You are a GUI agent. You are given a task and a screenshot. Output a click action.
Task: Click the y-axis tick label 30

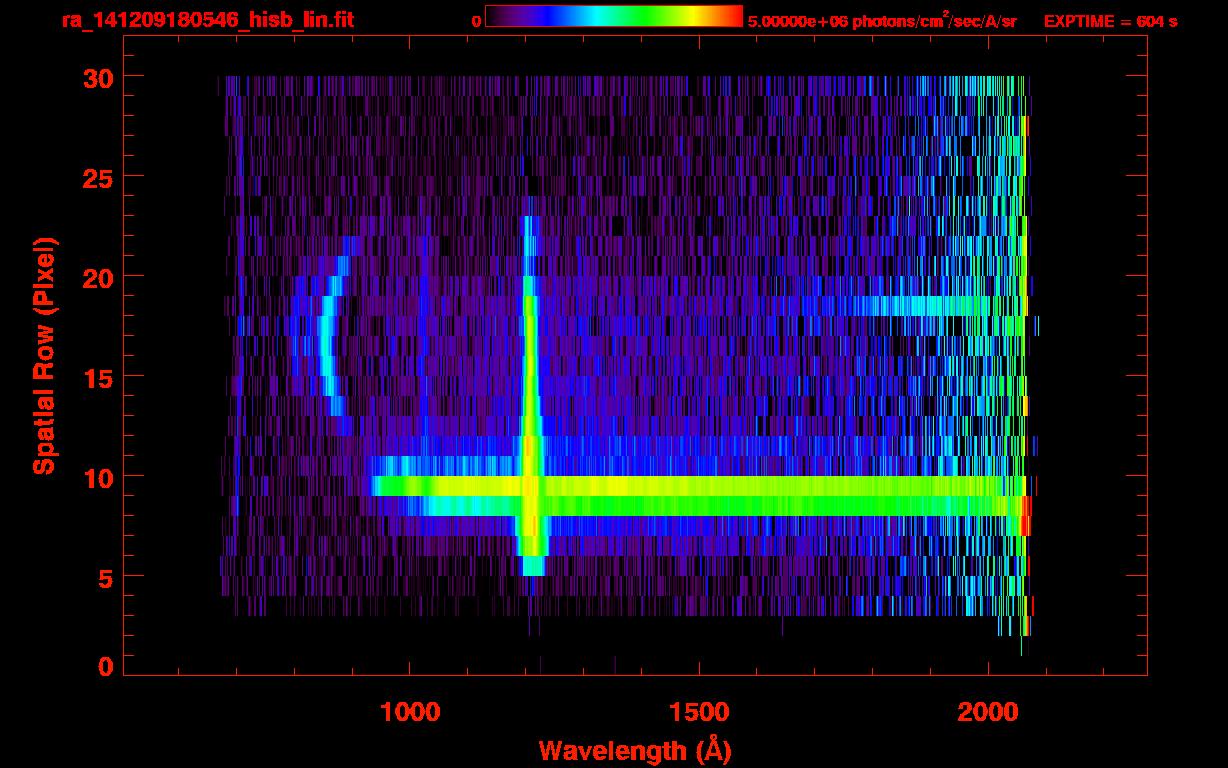98,77
